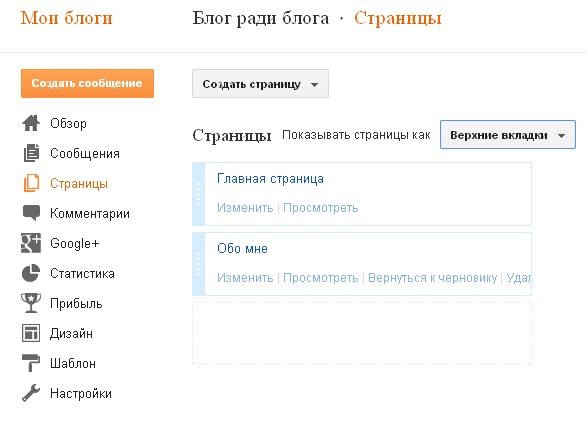
Task: Open the Обо мне page title
Action: [242, 248]
